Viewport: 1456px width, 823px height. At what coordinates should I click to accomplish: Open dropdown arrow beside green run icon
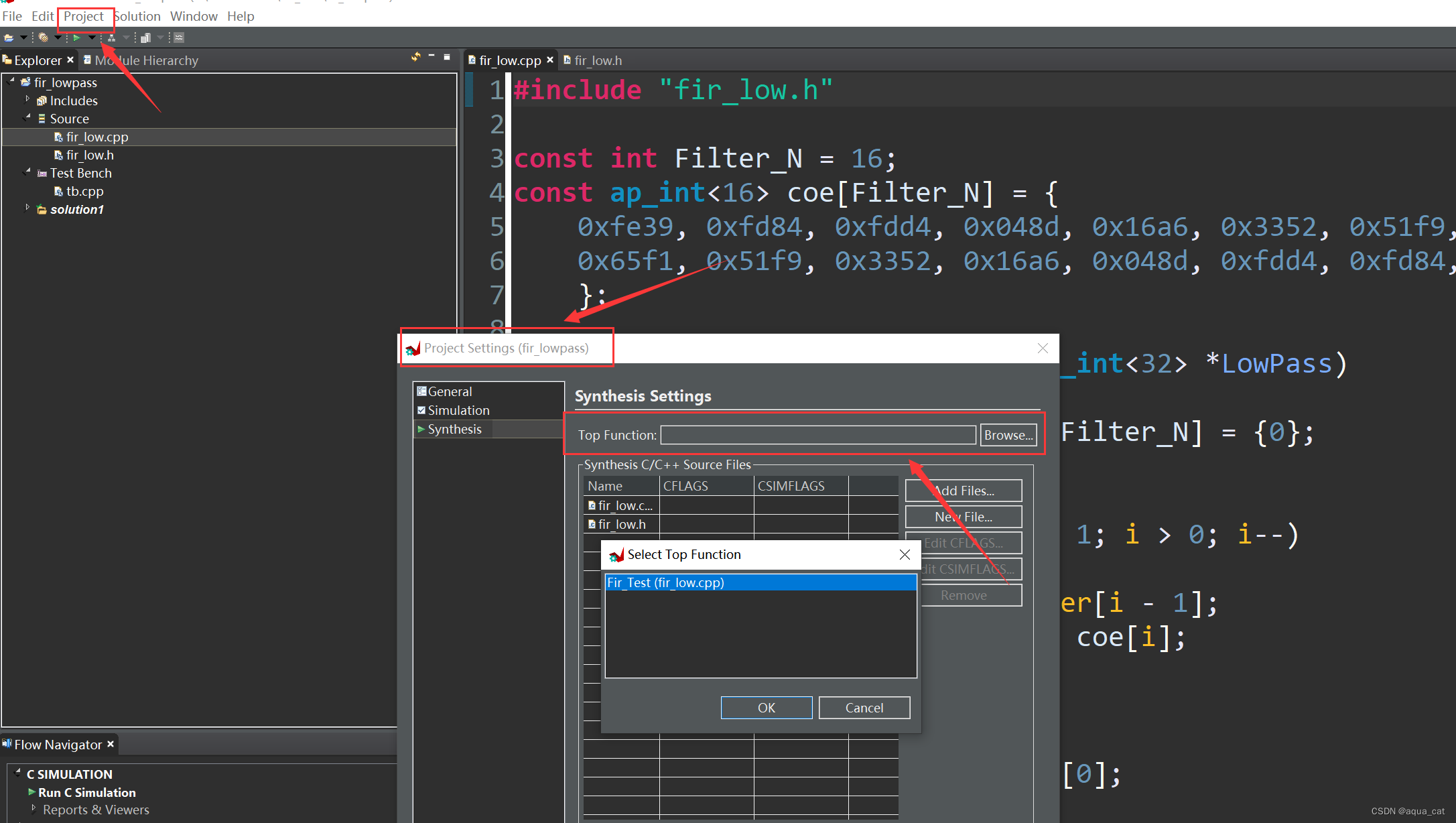92,38
